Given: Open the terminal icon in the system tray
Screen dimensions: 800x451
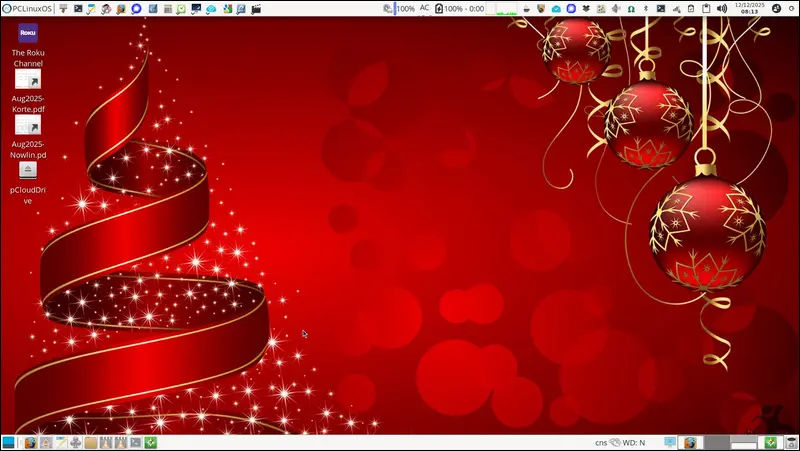Looking at the screenshot, I should (661, 9).
